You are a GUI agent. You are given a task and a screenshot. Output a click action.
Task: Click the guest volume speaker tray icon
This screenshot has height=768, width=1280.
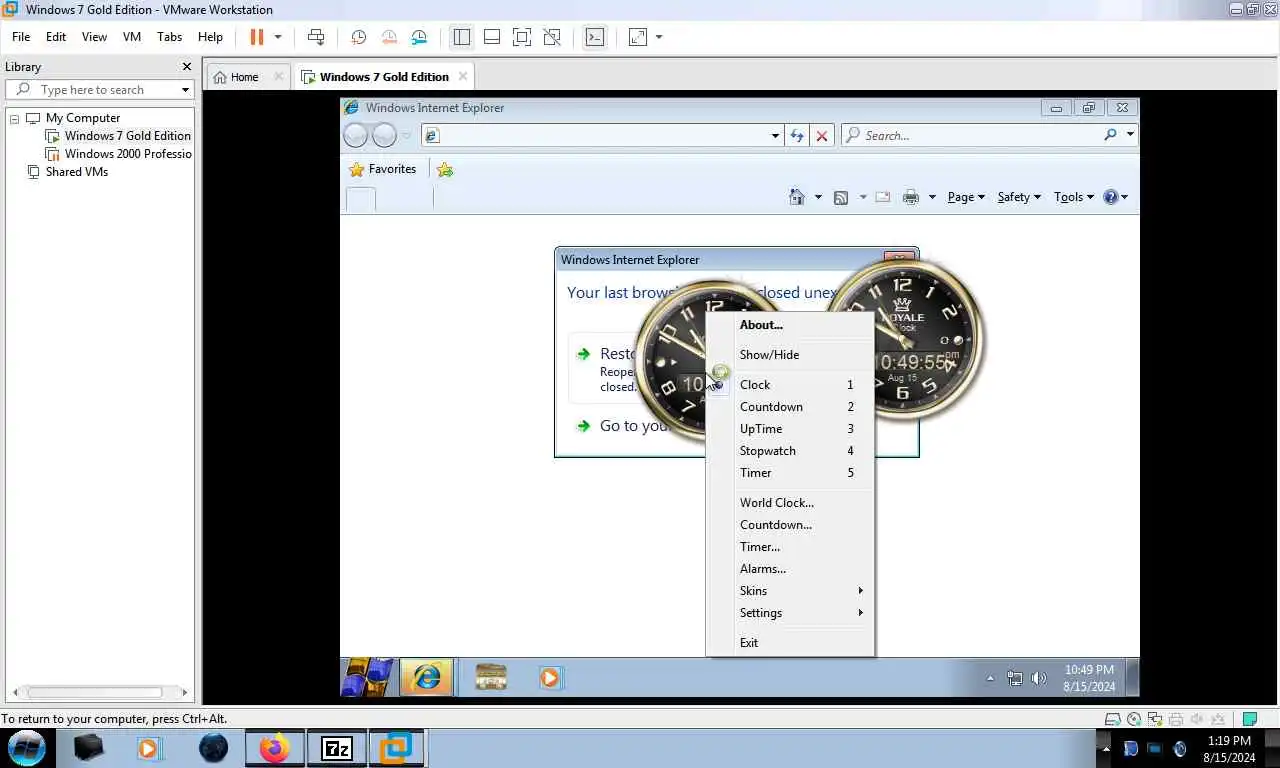(1039, 678)
